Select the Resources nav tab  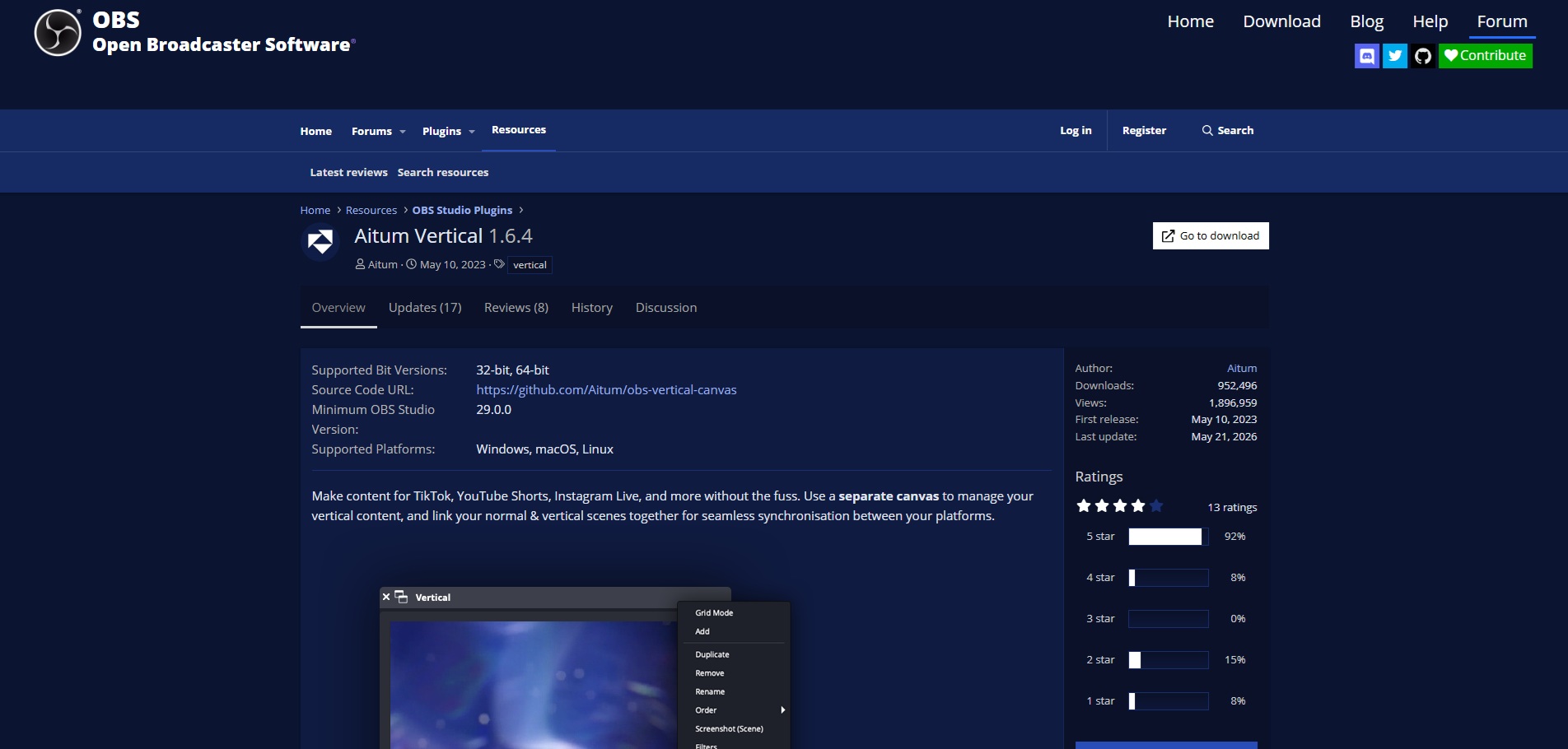[x=519, y=130]
